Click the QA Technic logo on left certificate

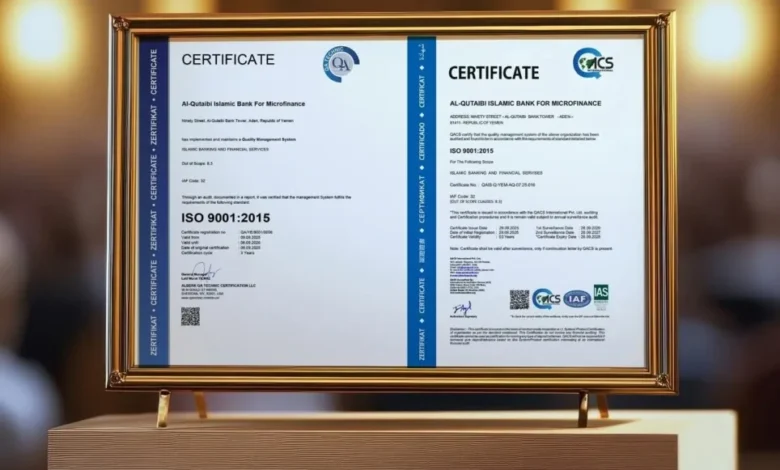tap(341, 64)
